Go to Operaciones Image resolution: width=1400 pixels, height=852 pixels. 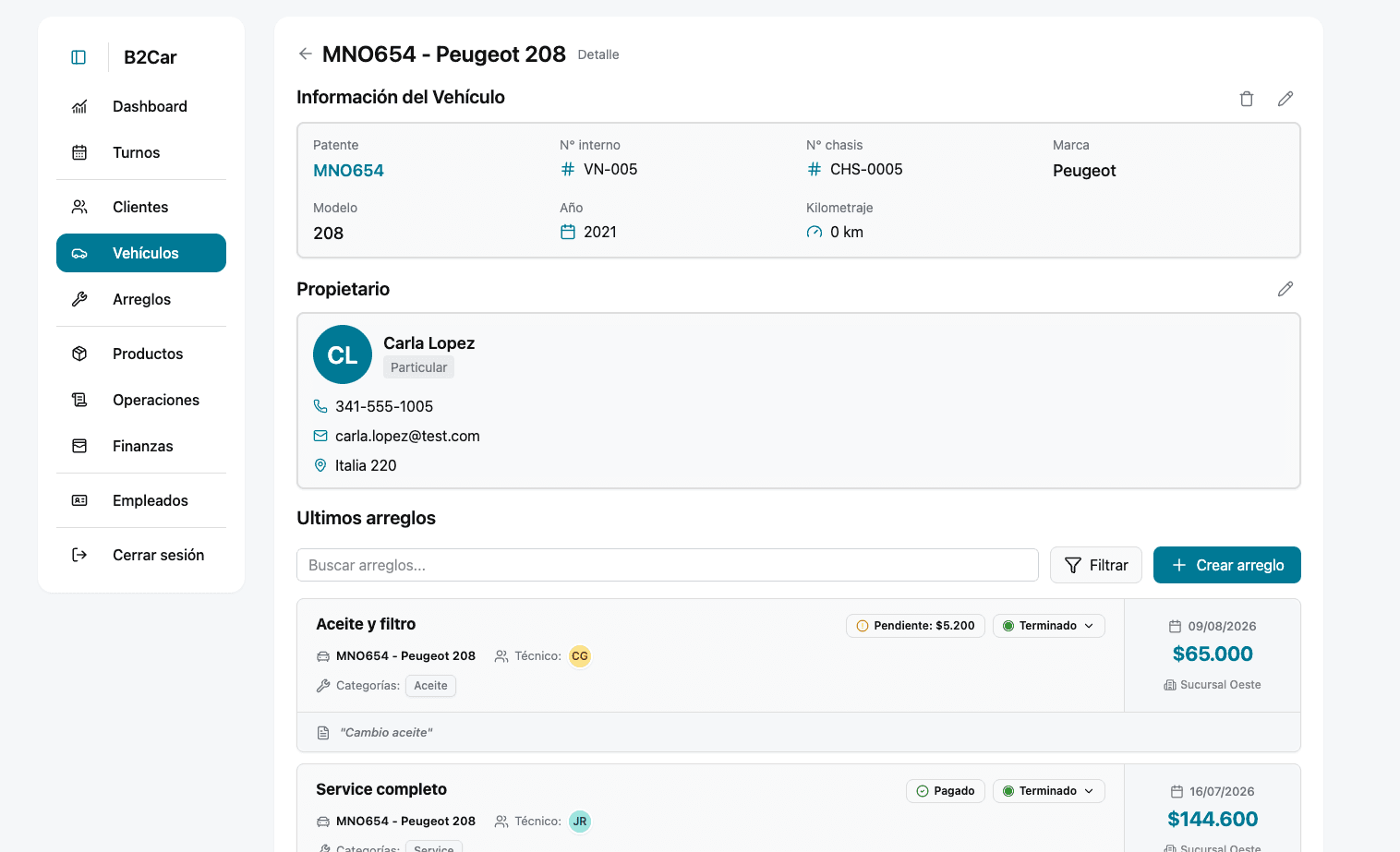pyautogui.click(x=141, y=400)
